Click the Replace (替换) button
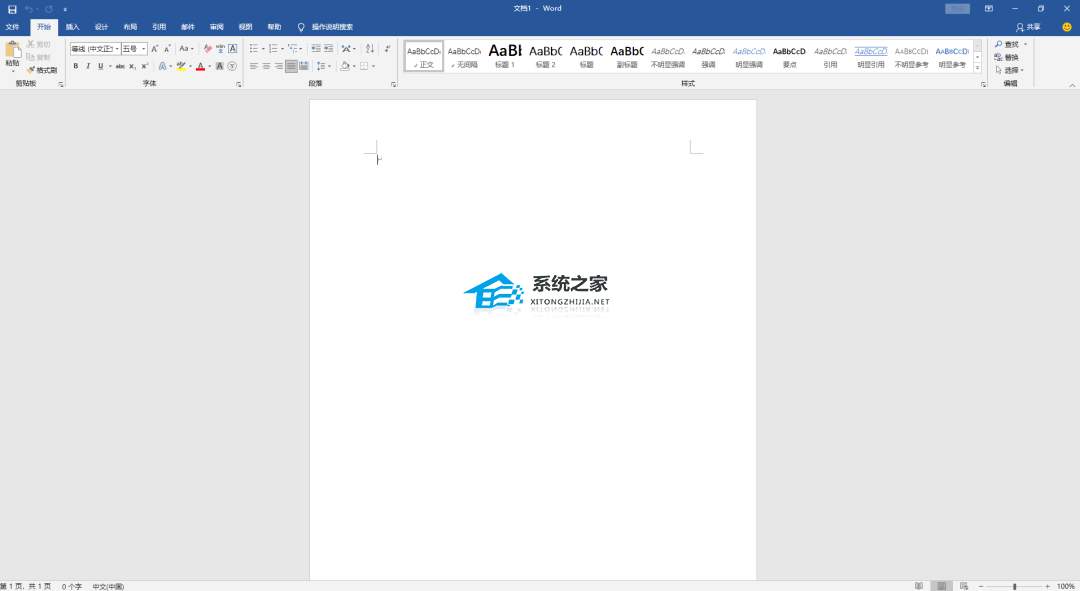Screen dimensions: 1080x591 point(1007,57)
